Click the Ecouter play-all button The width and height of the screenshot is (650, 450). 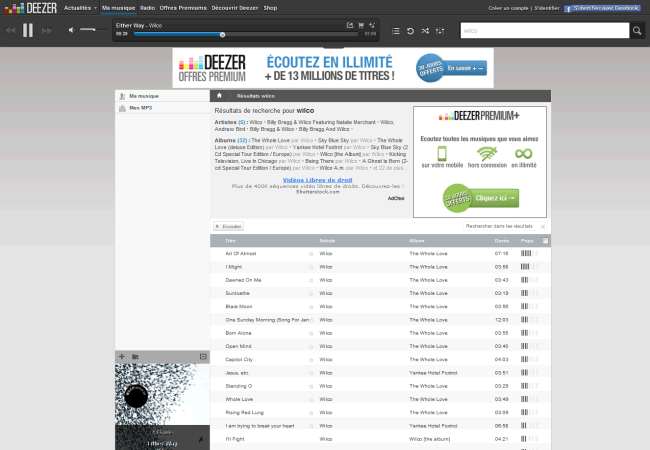pyautogui.click(x=229, y=226)
